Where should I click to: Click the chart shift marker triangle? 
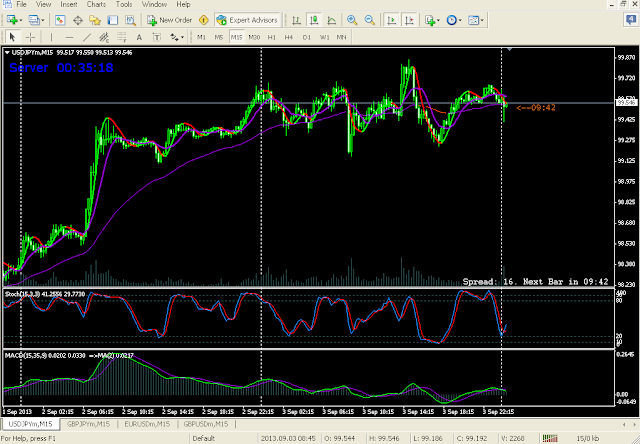(x=509, y=49)
